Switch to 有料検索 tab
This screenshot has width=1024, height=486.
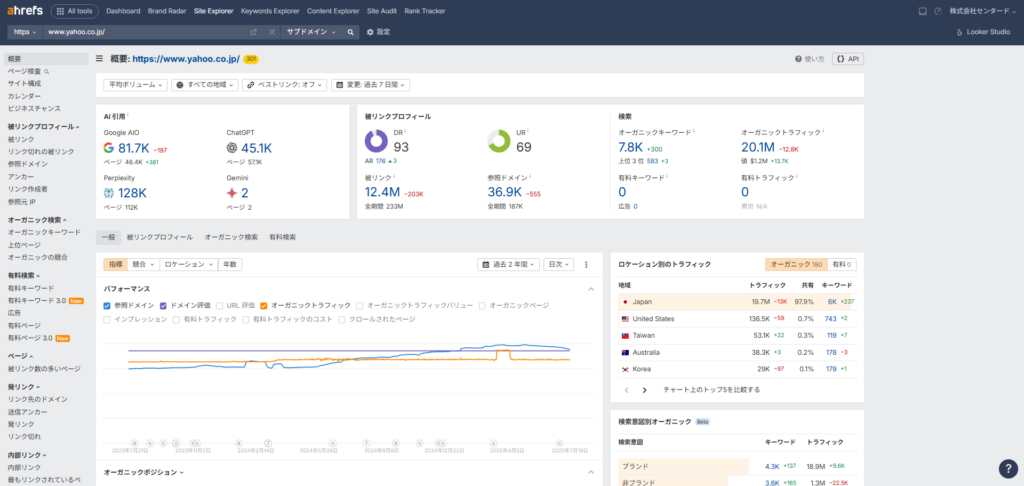(283, 237)
